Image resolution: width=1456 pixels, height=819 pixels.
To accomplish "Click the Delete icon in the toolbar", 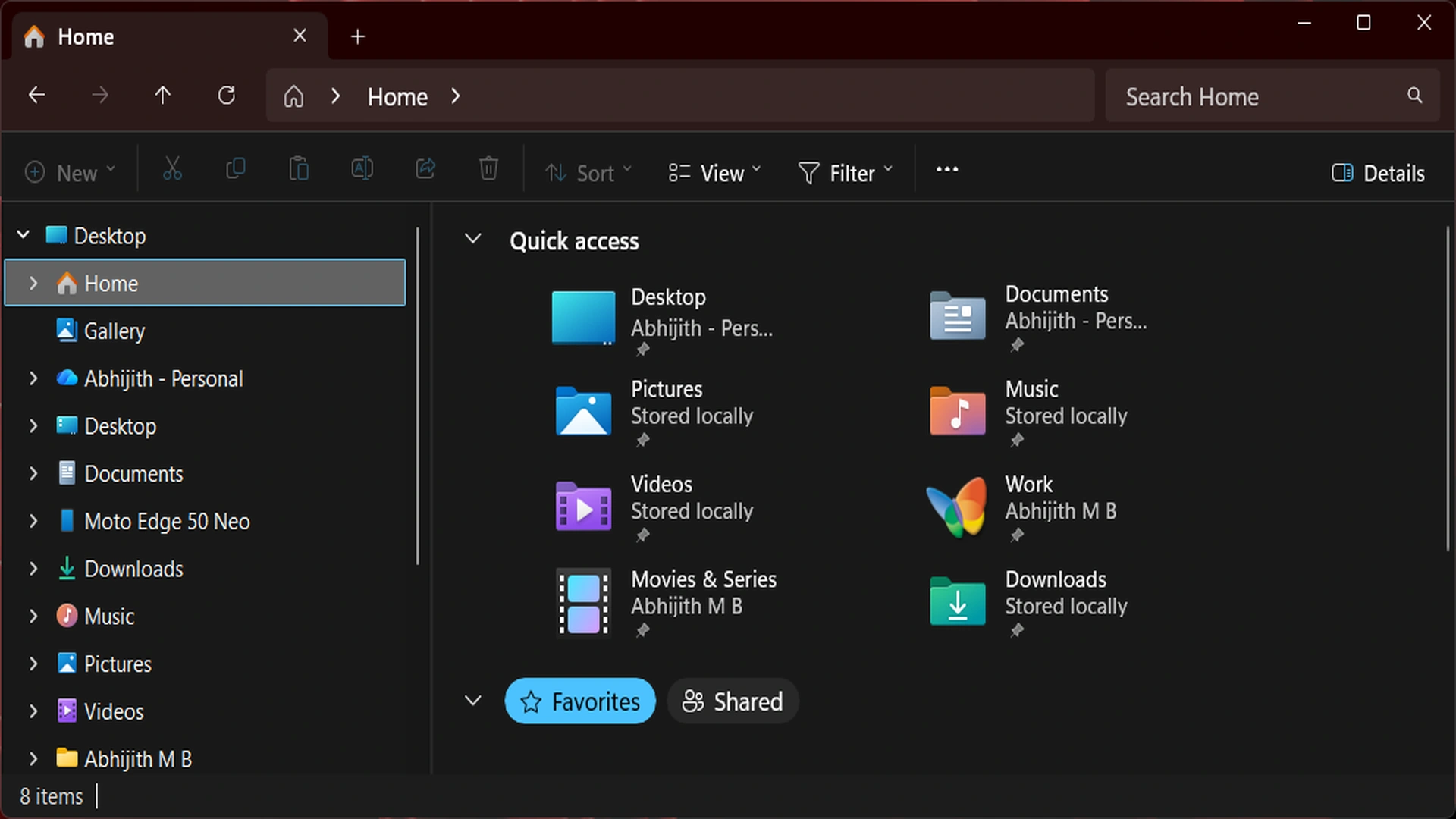I will [x=488, y=171].
